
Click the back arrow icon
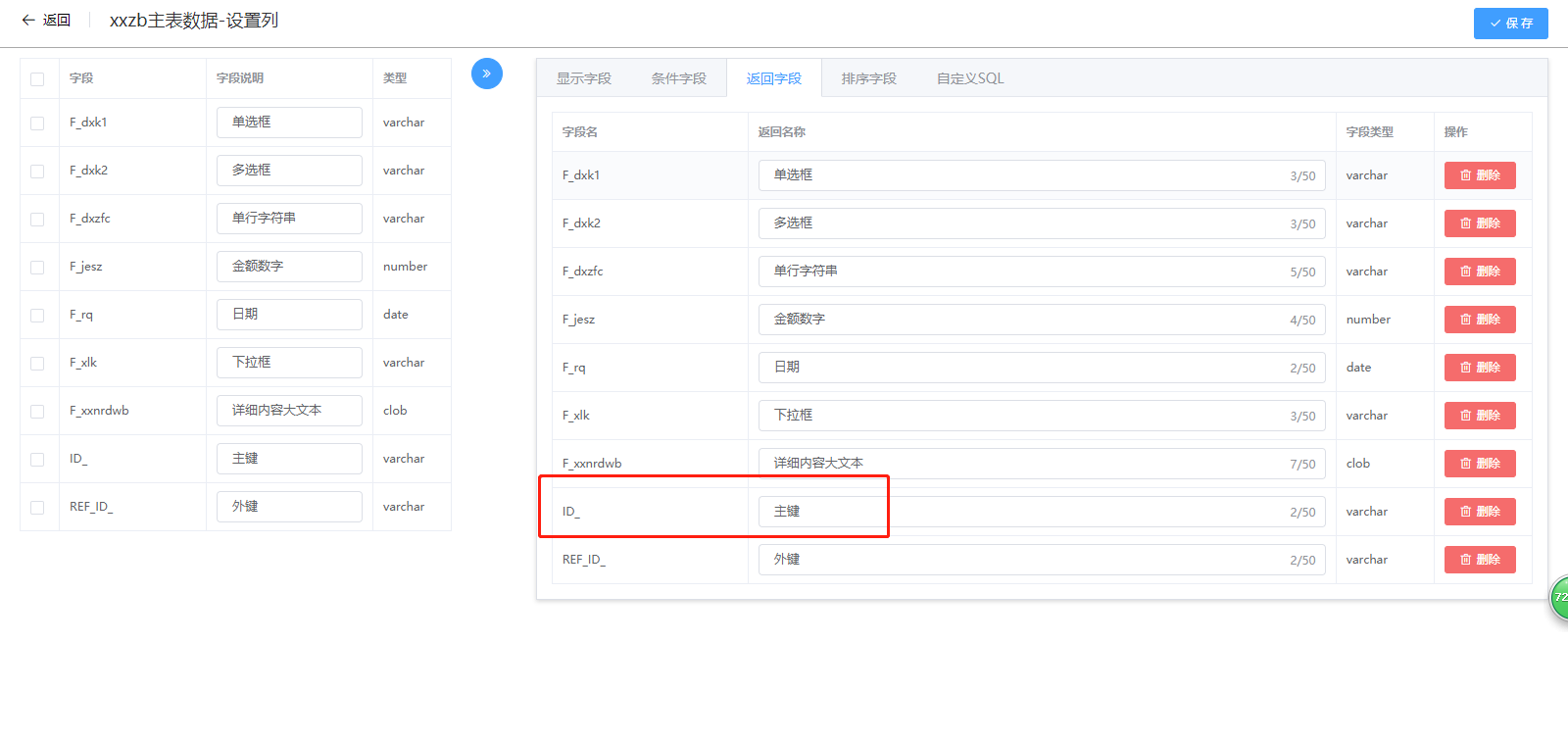[28, 20]
